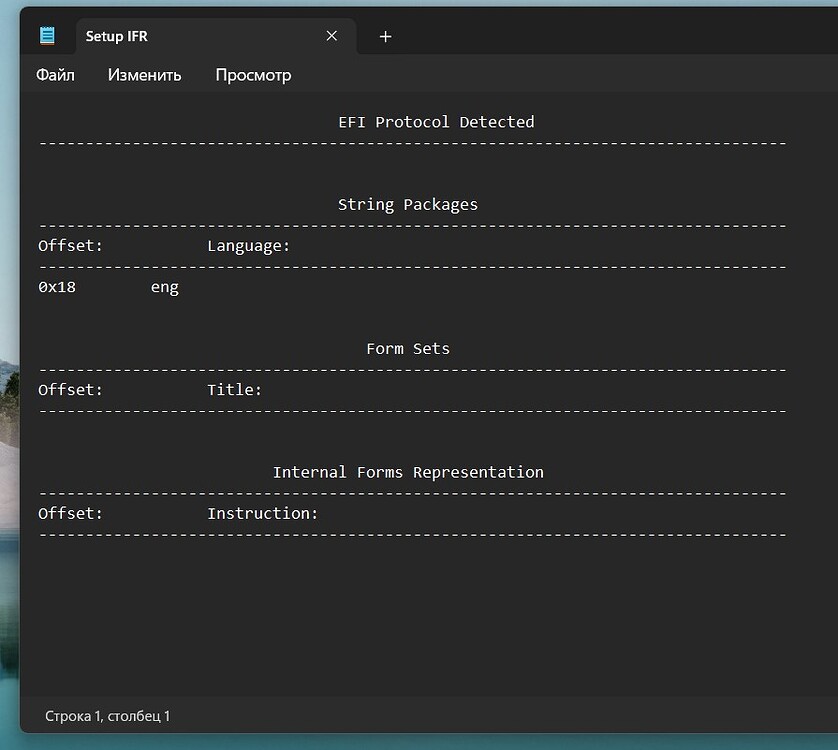Open the Файл menu
The image size is (838, 750).
[x=55, y=74]
